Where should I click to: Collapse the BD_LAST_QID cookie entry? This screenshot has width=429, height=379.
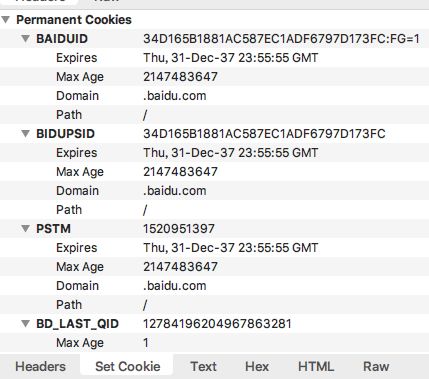[25, 324]
